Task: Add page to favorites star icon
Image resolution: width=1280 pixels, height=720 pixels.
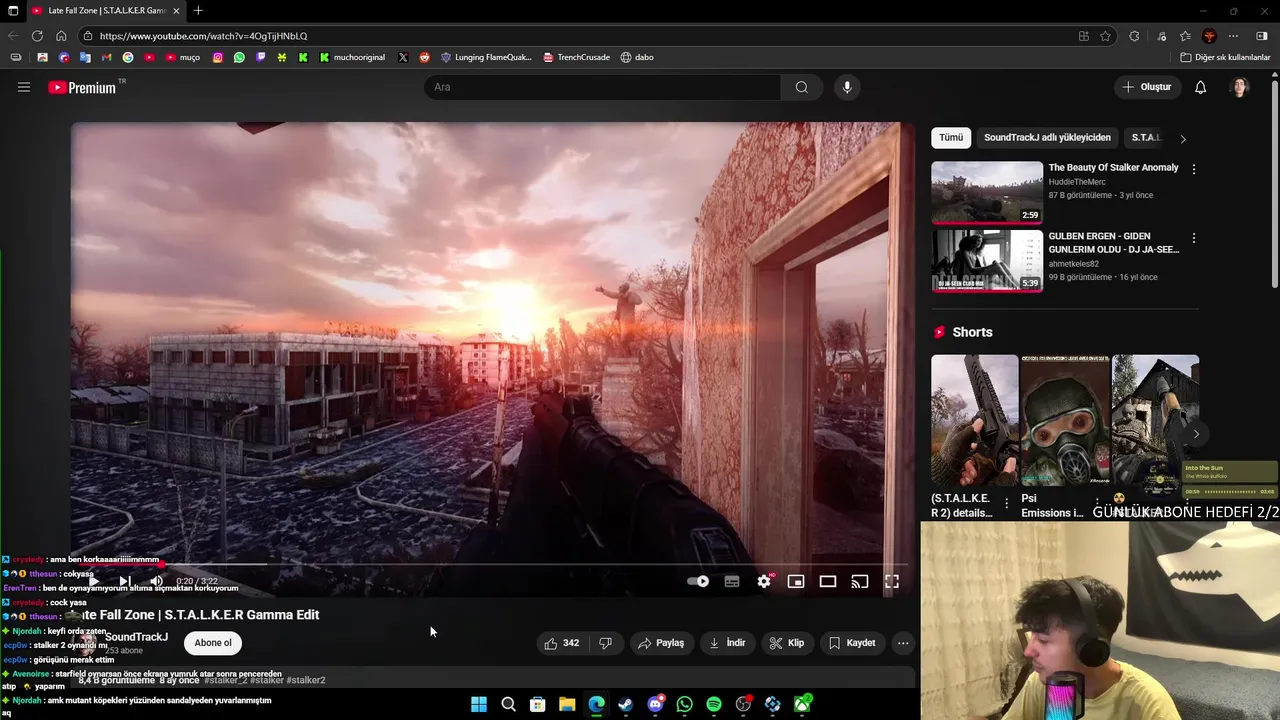Action: click(1105, 36)
